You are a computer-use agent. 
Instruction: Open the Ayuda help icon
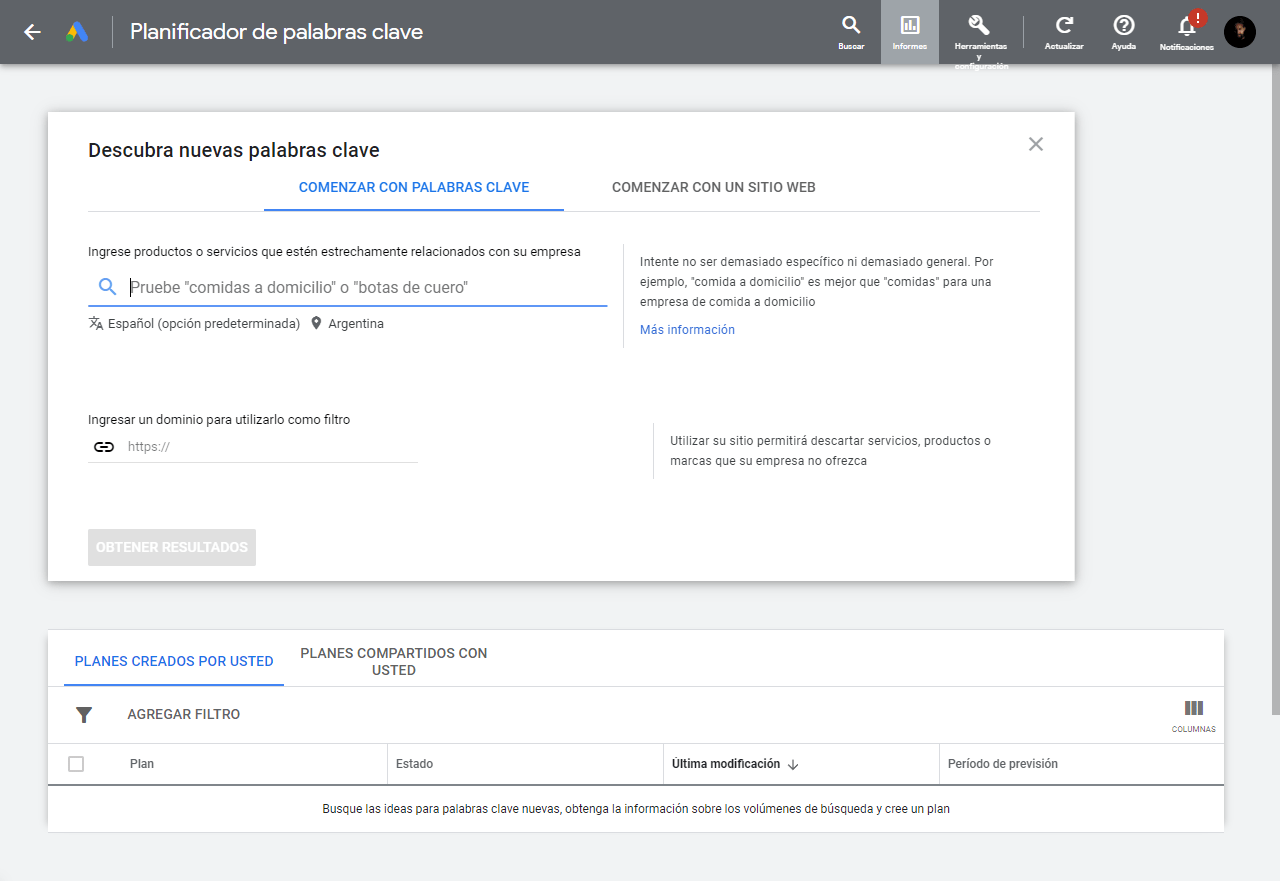point(1123,22)
